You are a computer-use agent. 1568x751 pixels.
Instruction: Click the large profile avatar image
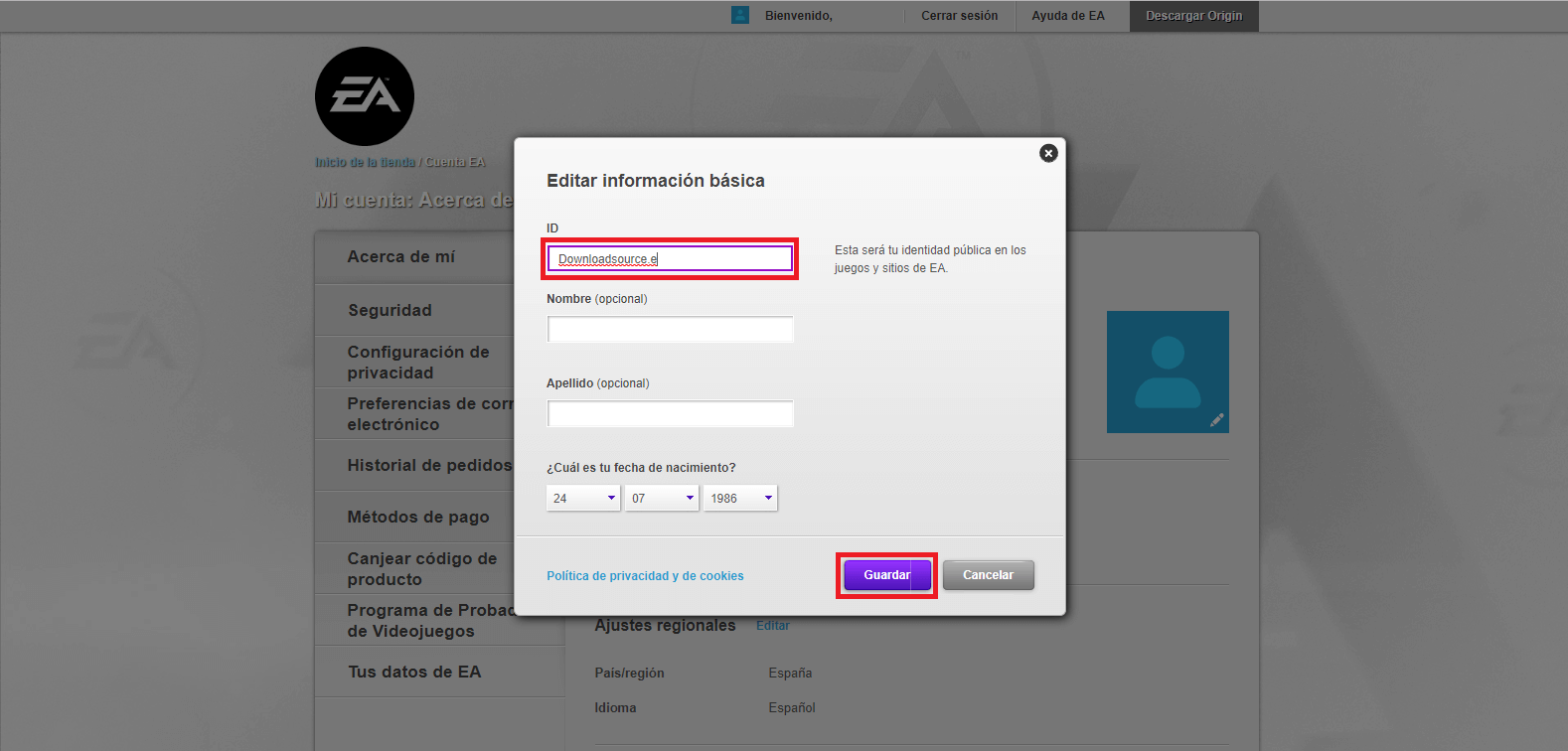click(1168, 372)
